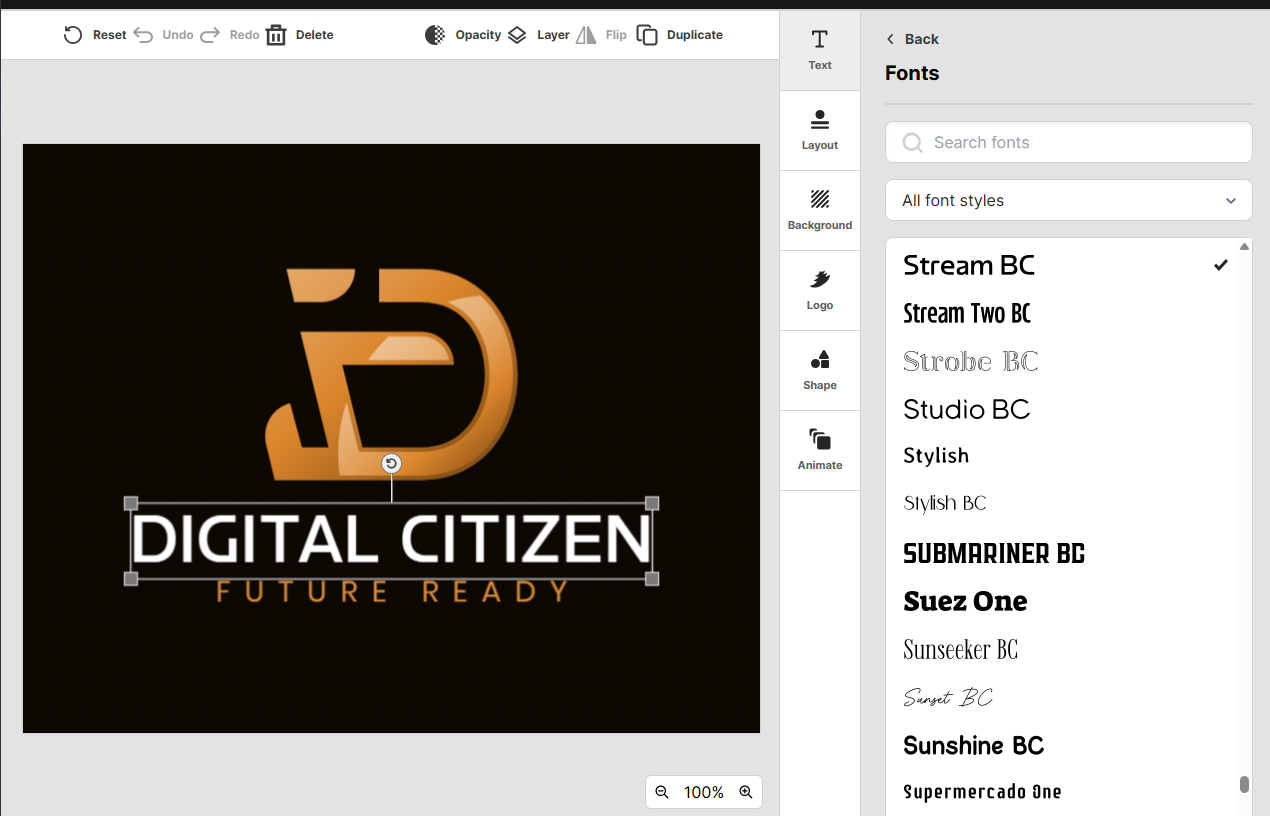Screen dimensions: 1270x816
Task: Click the Reset icon in the toolbar
Action: pos(73,35)
